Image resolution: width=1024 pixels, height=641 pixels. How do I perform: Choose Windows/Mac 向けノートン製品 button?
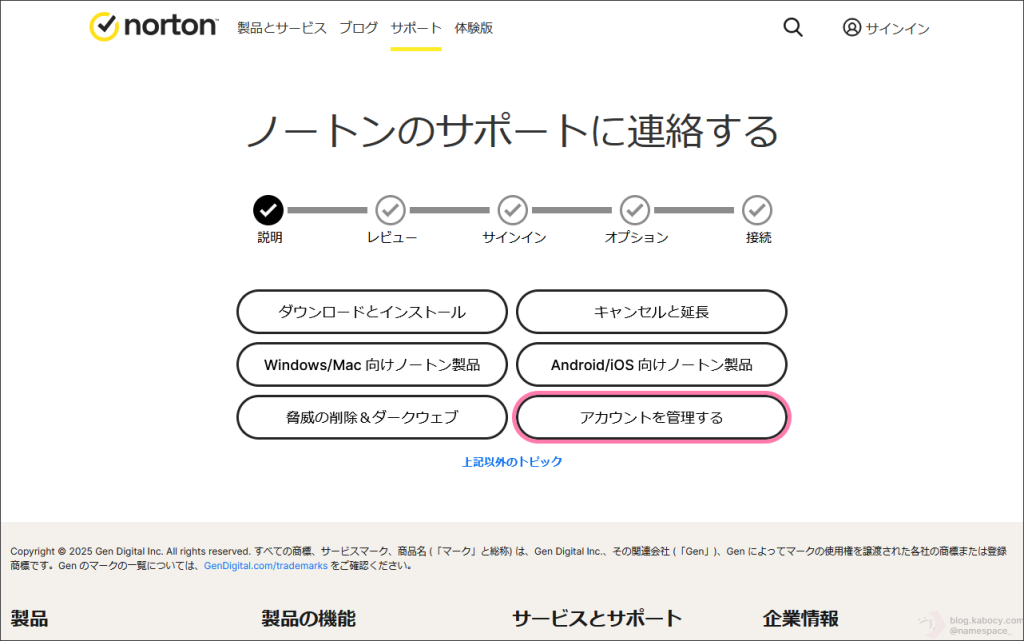[x=372, y=365]
